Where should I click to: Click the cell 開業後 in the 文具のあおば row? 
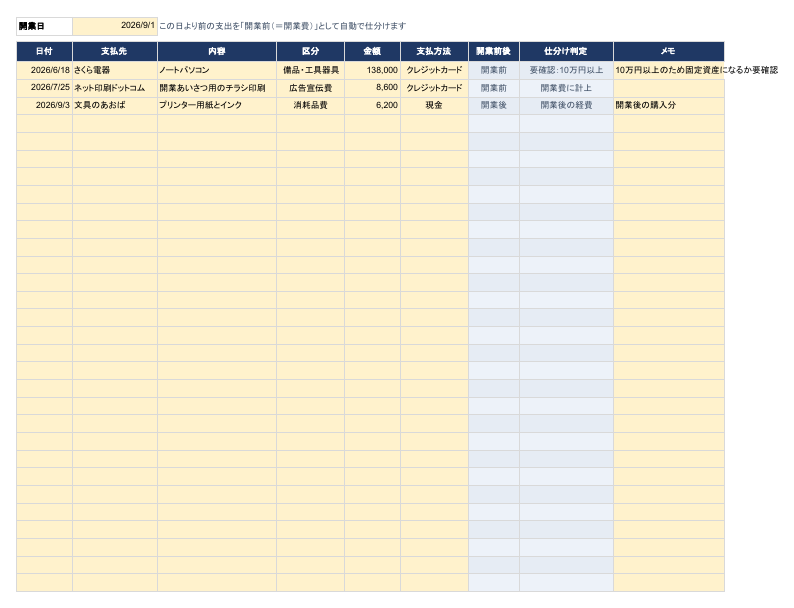(494, 105)
